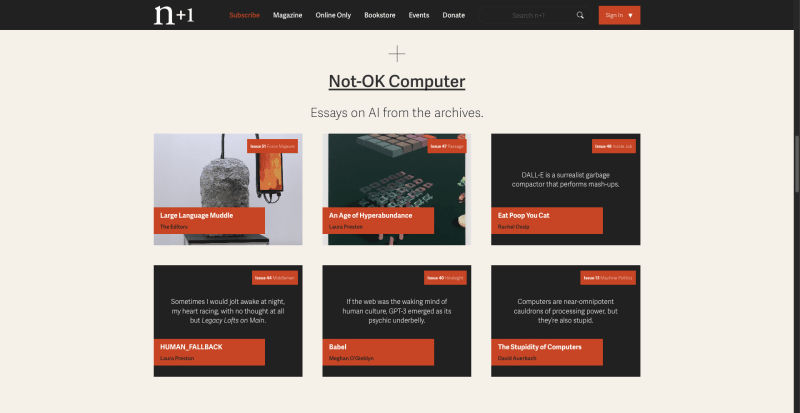Click the Issue 44 Middlemen tag
This screenshot has height=413, width=800.
click(274, 278)
